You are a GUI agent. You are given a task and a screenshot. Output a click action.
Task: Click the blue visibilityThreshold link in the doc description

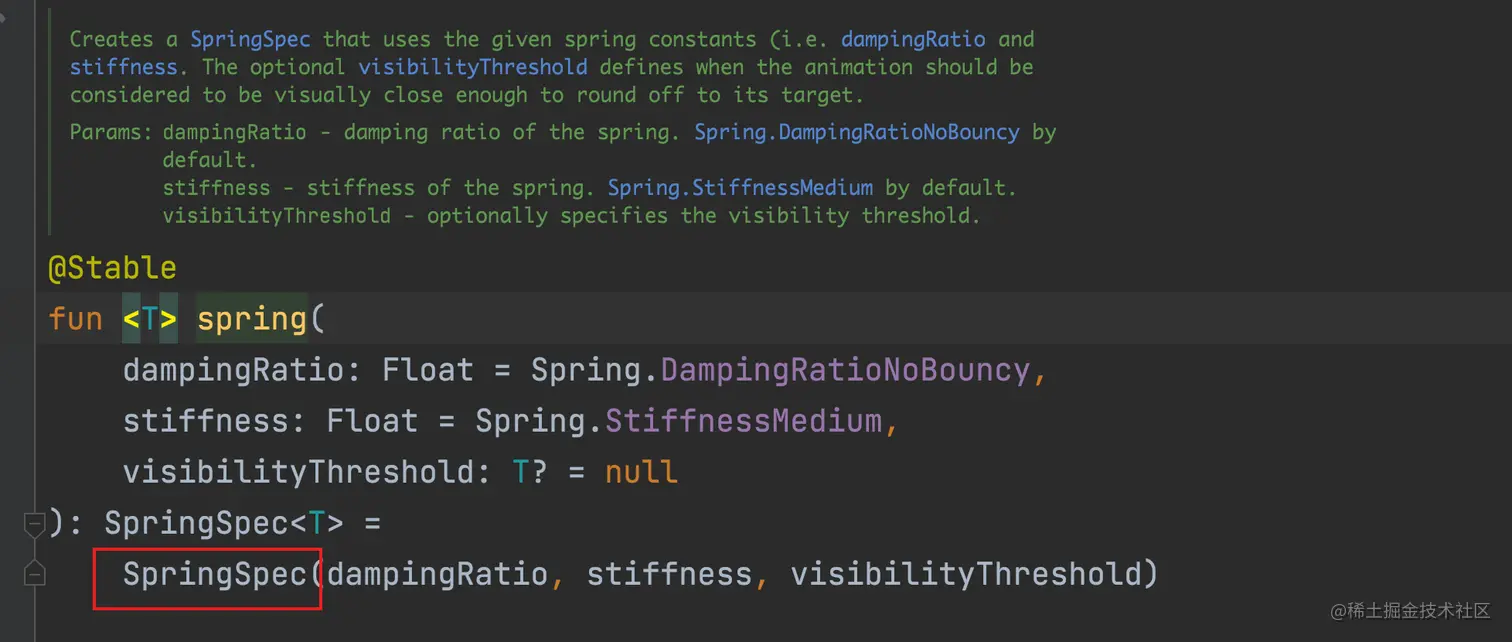[472, 68]
